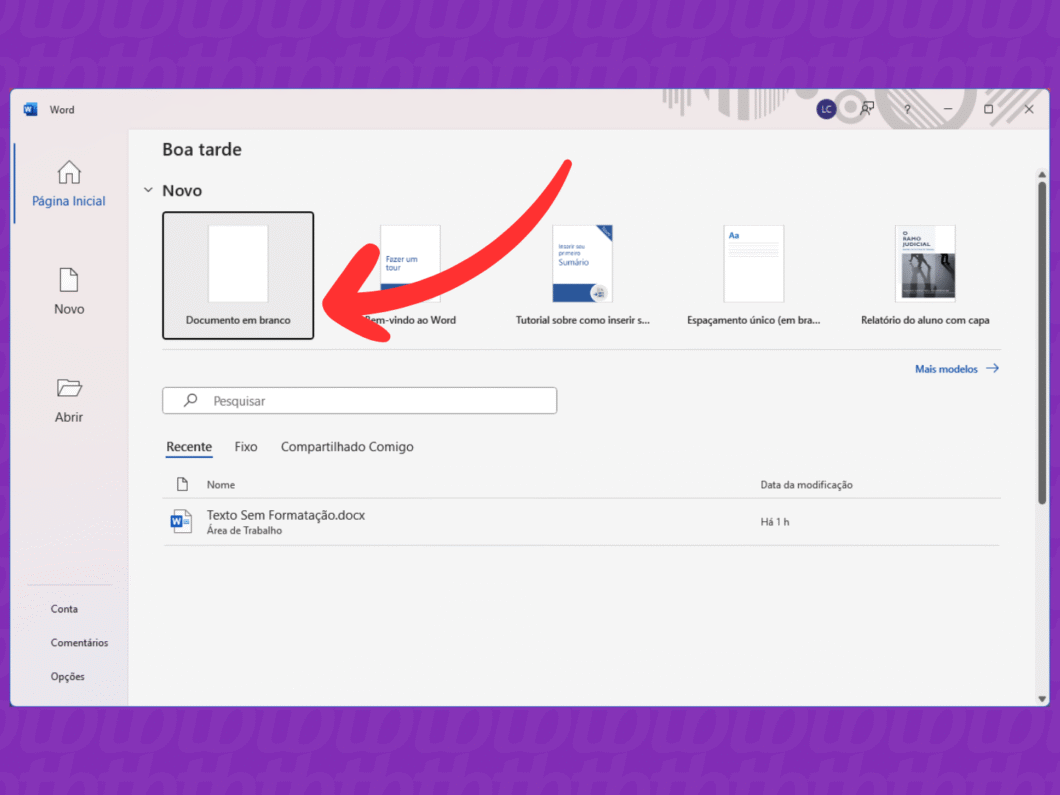Click the magnifier icon in search box
The height and width of the screenshot is (795, 1060).
pyautogui.click(x=191, y=400)
